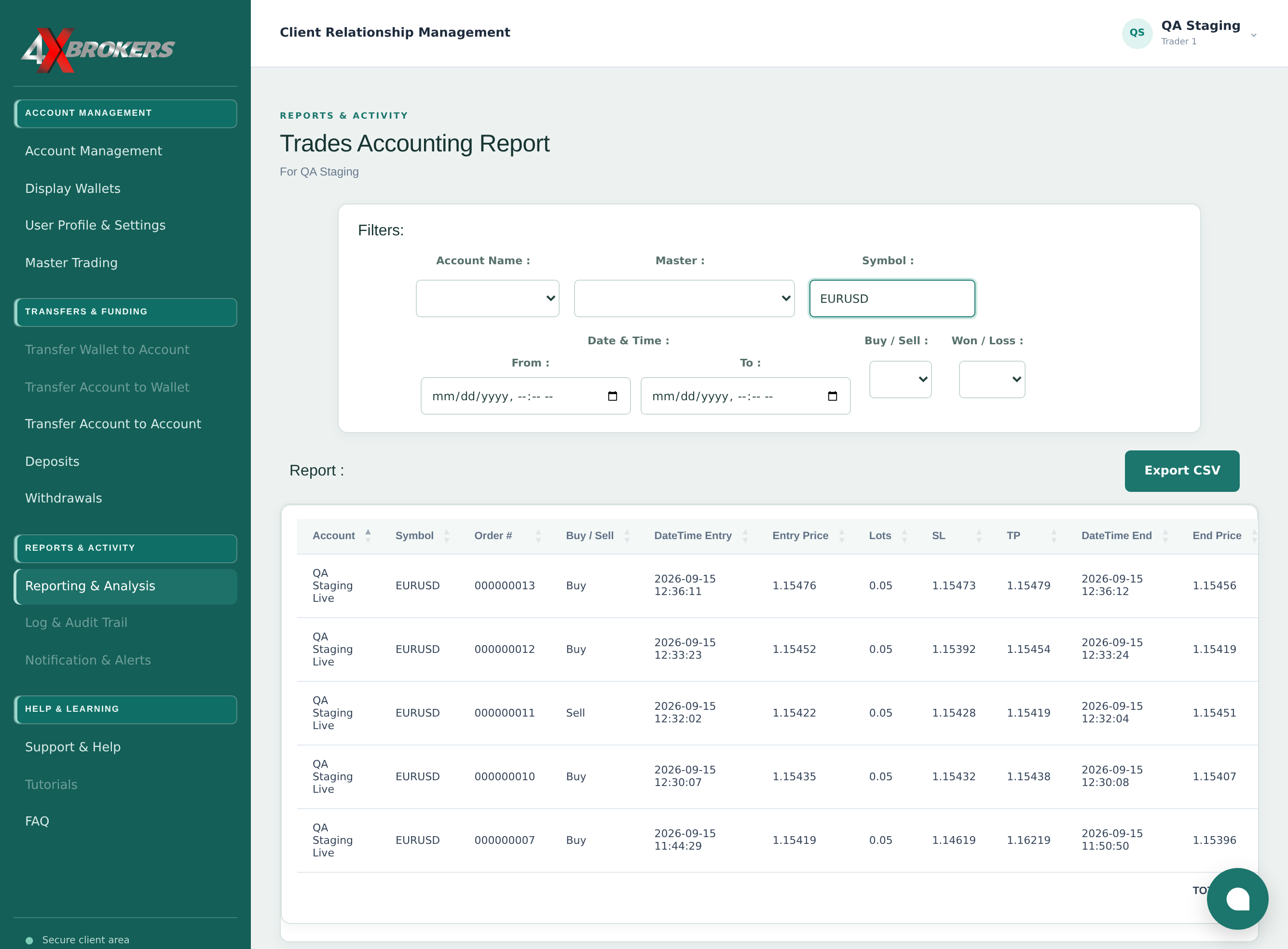Open Transfer Wallet to Account
1288x949 pixels.
(x=108, y=349)
